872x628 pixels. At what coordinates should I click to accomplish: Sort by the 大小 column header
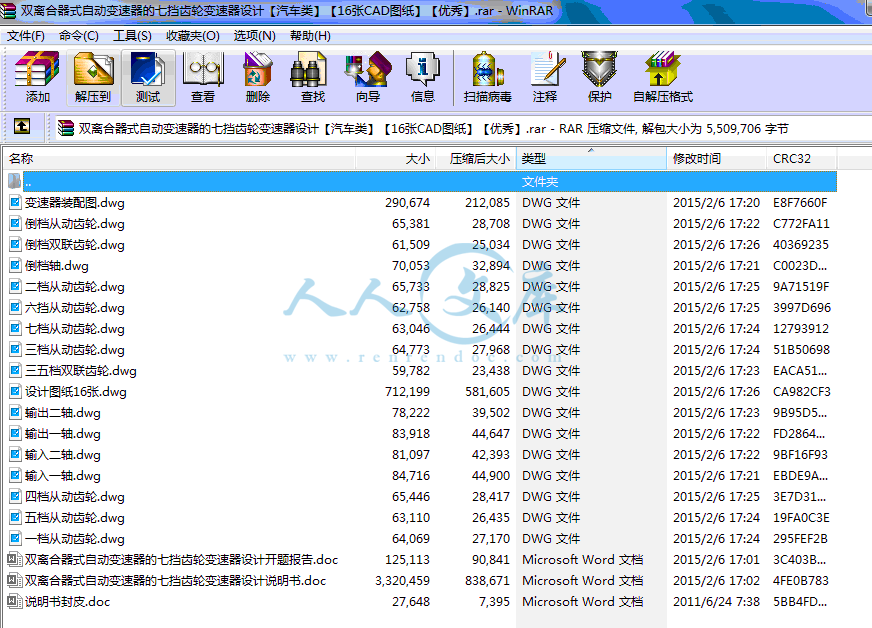pos(395,159)
